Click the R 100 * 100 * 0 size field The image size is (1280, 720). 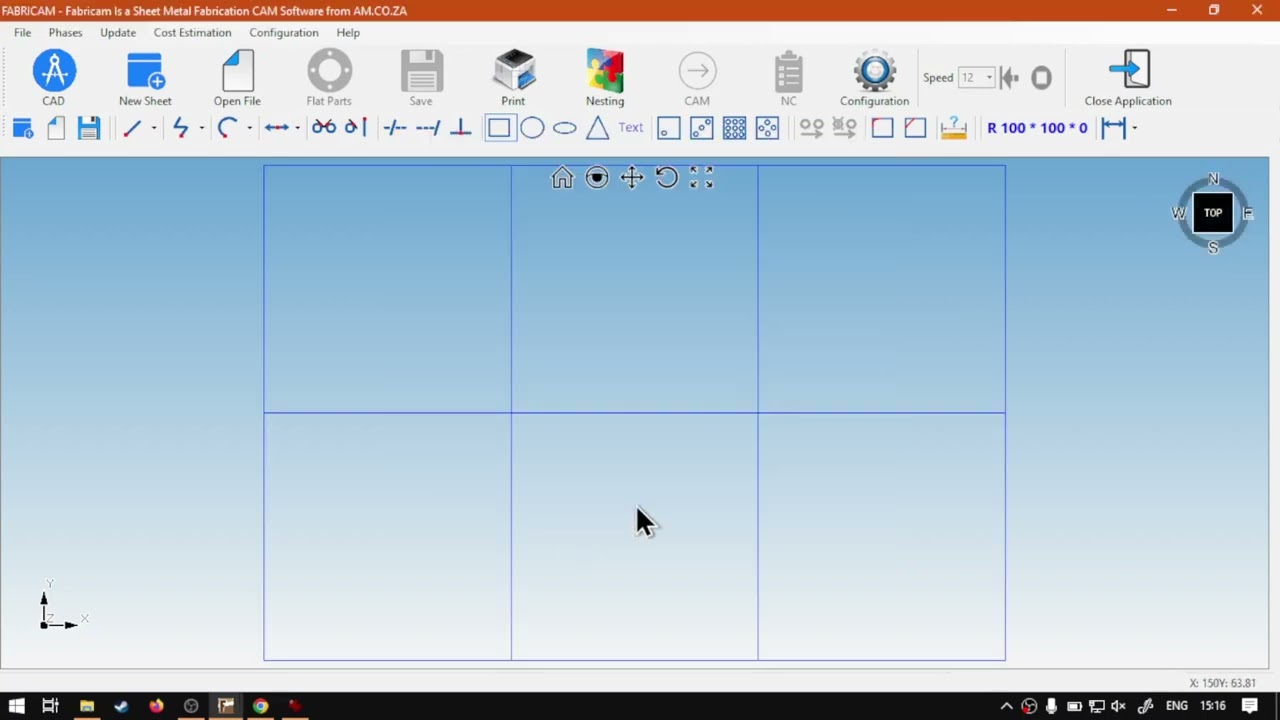(x=1037, y=128)
